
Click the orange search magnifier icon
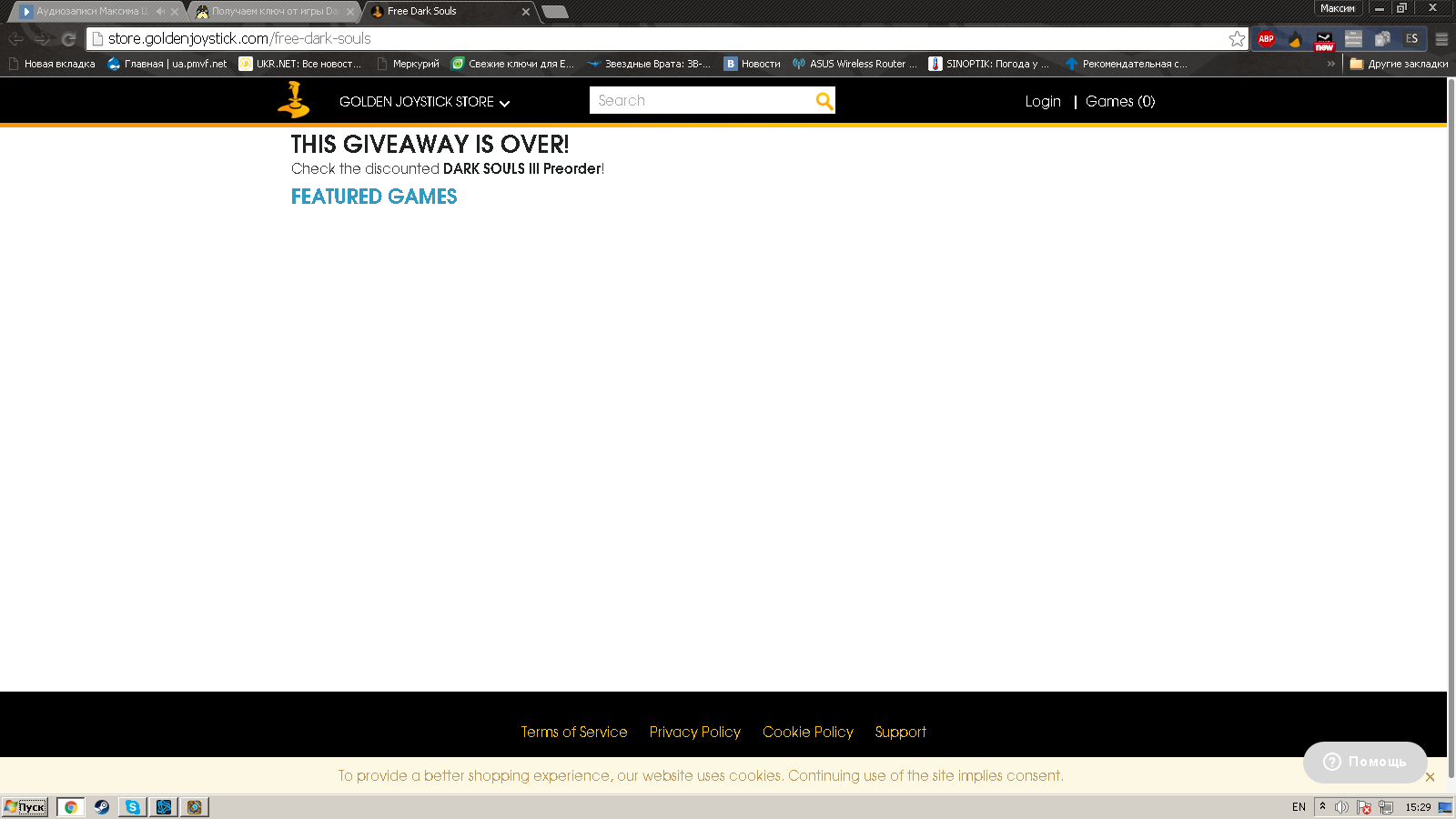coord(824,100)
